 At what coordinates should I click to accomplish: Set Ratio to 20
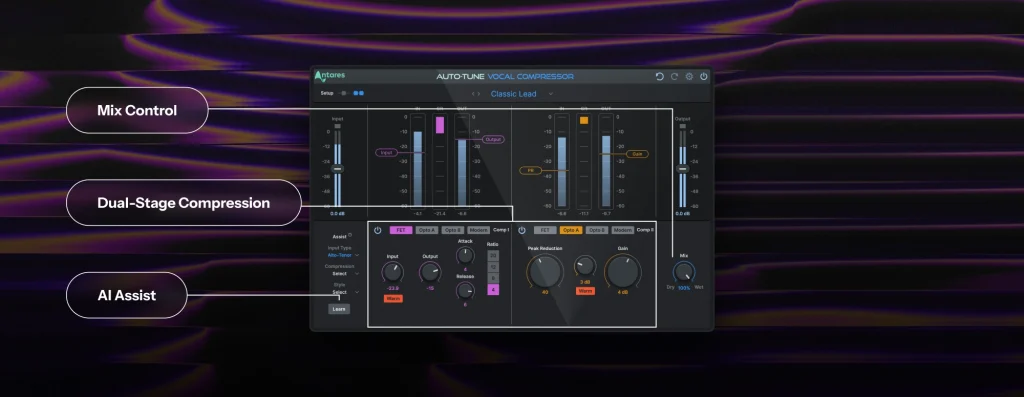(493, 255)
